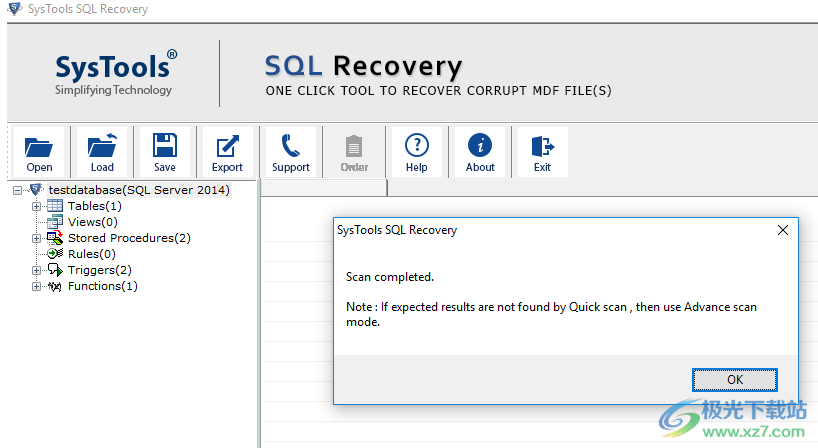
Task: Click the Rules node icon
Action: coord(55,254)
